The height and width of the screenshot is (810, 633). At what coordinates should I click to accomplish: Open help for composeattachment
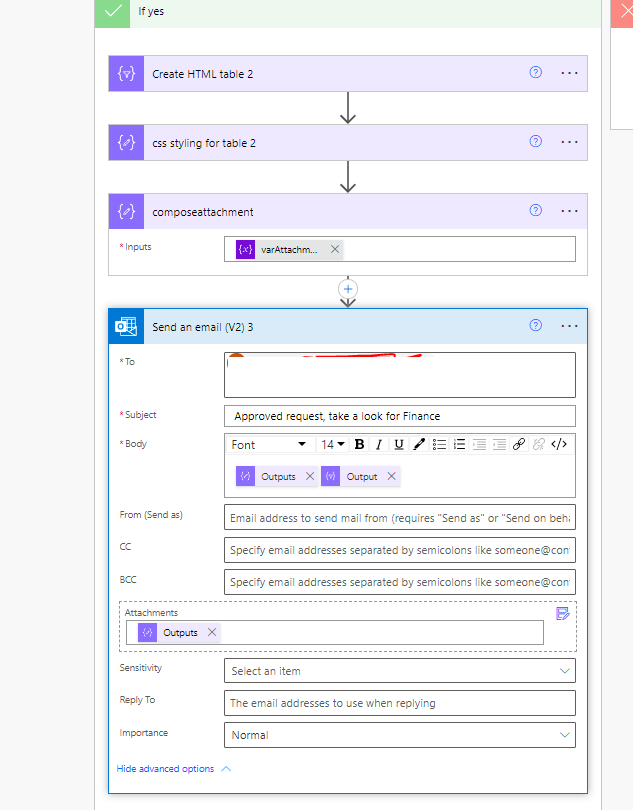point(535,210)
